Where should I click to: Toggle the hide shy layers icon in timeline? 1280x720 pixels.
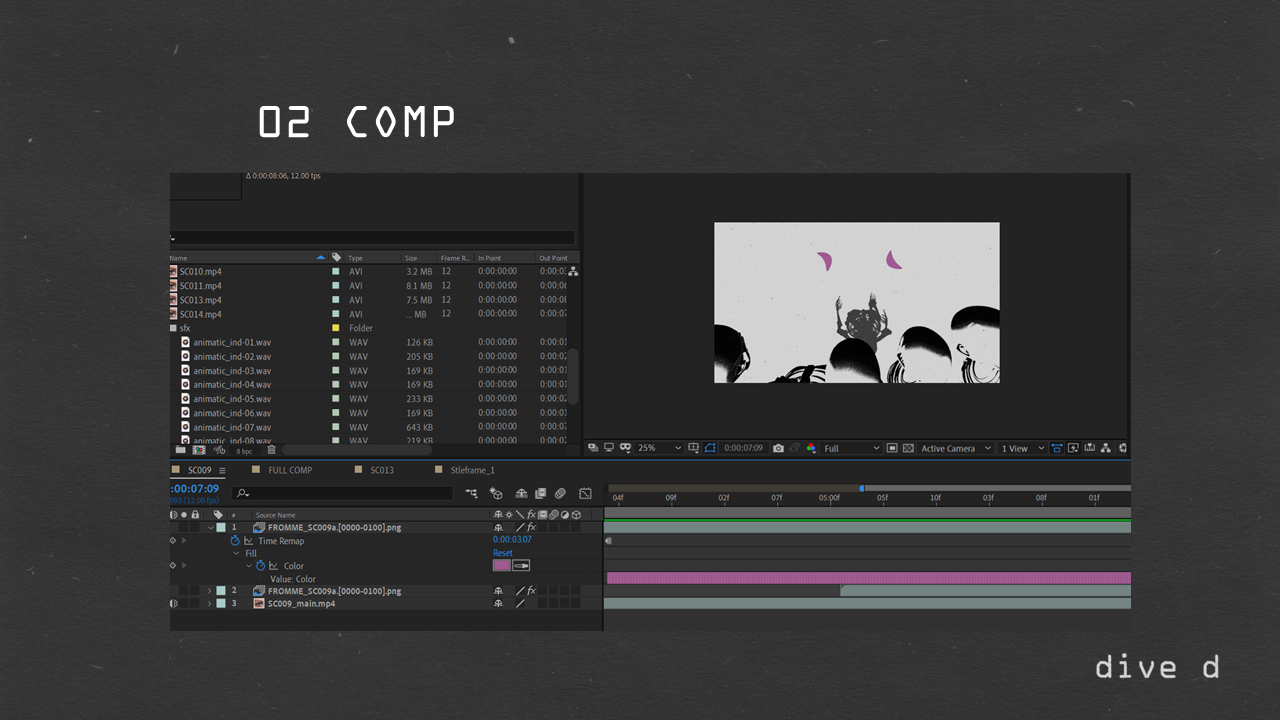520,493
